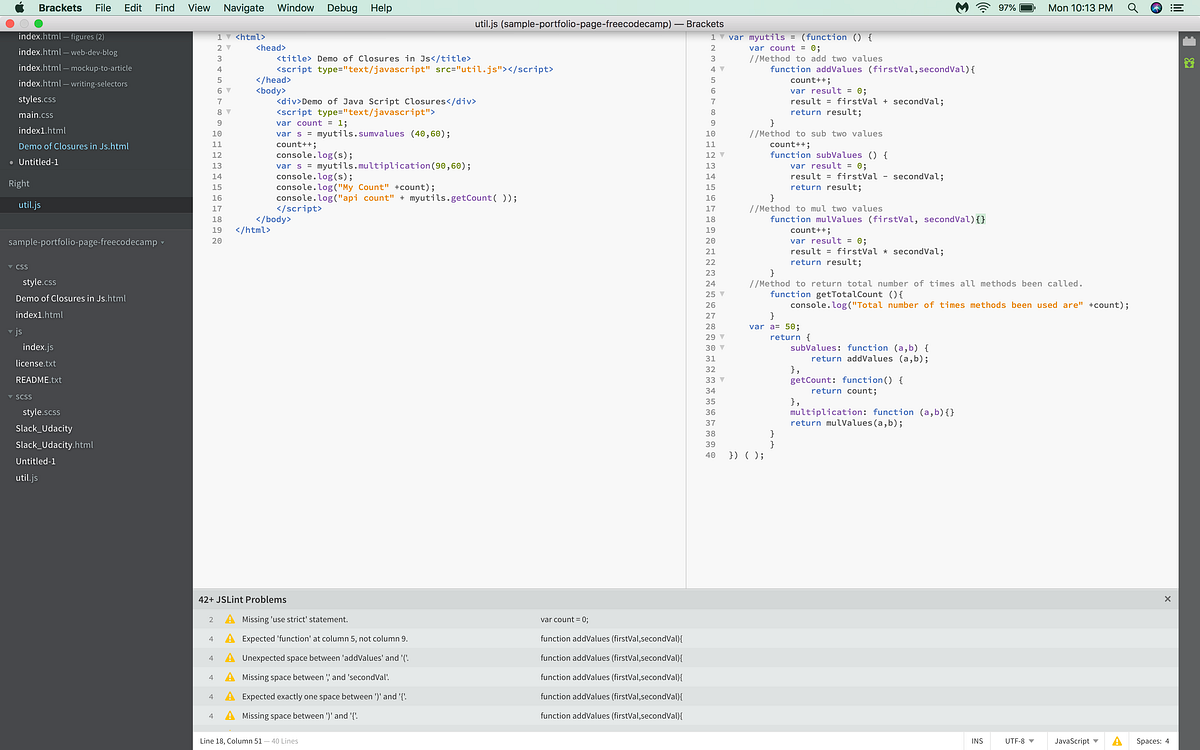1200x750 pixels.
Task: Open the UTF-8 encoding dropdown
Action: coord(1017,741)
